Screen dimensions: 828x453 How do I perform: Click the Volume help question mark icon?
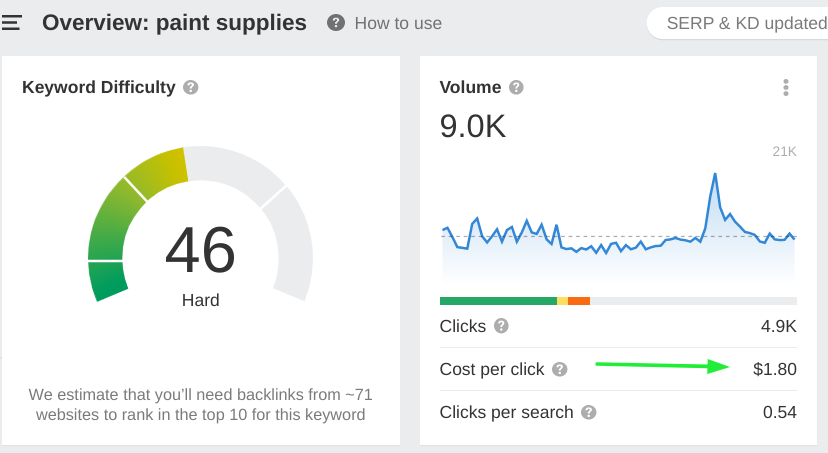point(516,88)
